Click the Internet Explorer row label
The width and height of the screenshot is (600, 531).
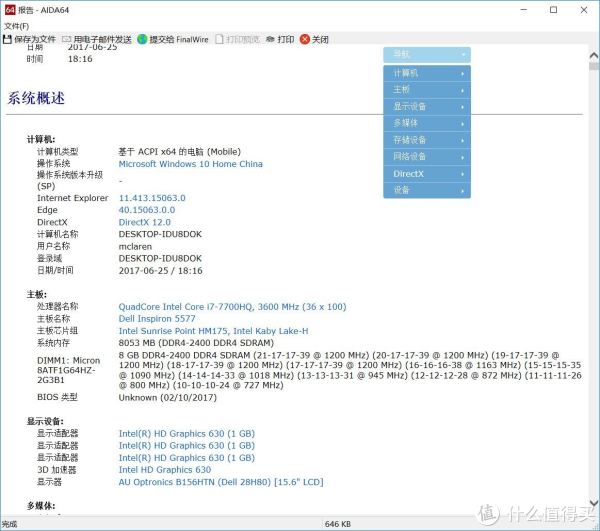click(x=72, y=198)
